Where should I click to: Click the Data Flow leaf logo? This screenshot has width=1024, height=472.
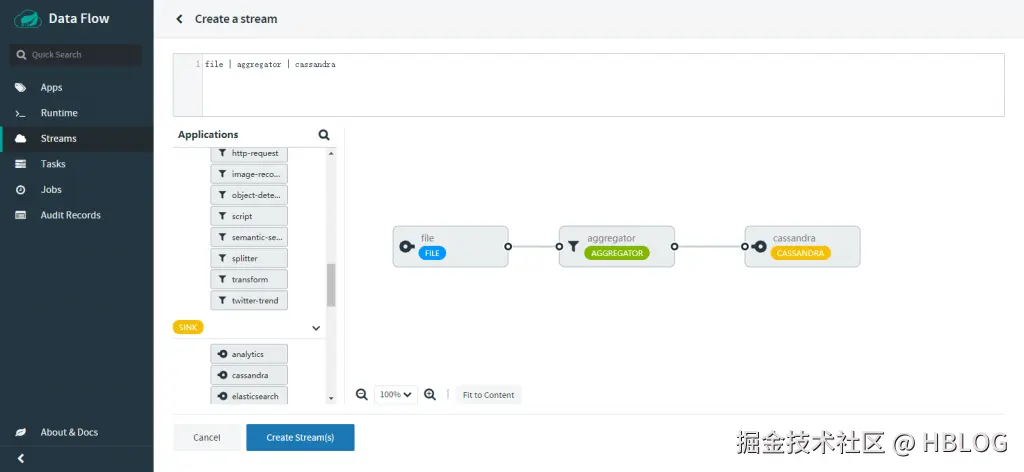(x=28, y=18)
